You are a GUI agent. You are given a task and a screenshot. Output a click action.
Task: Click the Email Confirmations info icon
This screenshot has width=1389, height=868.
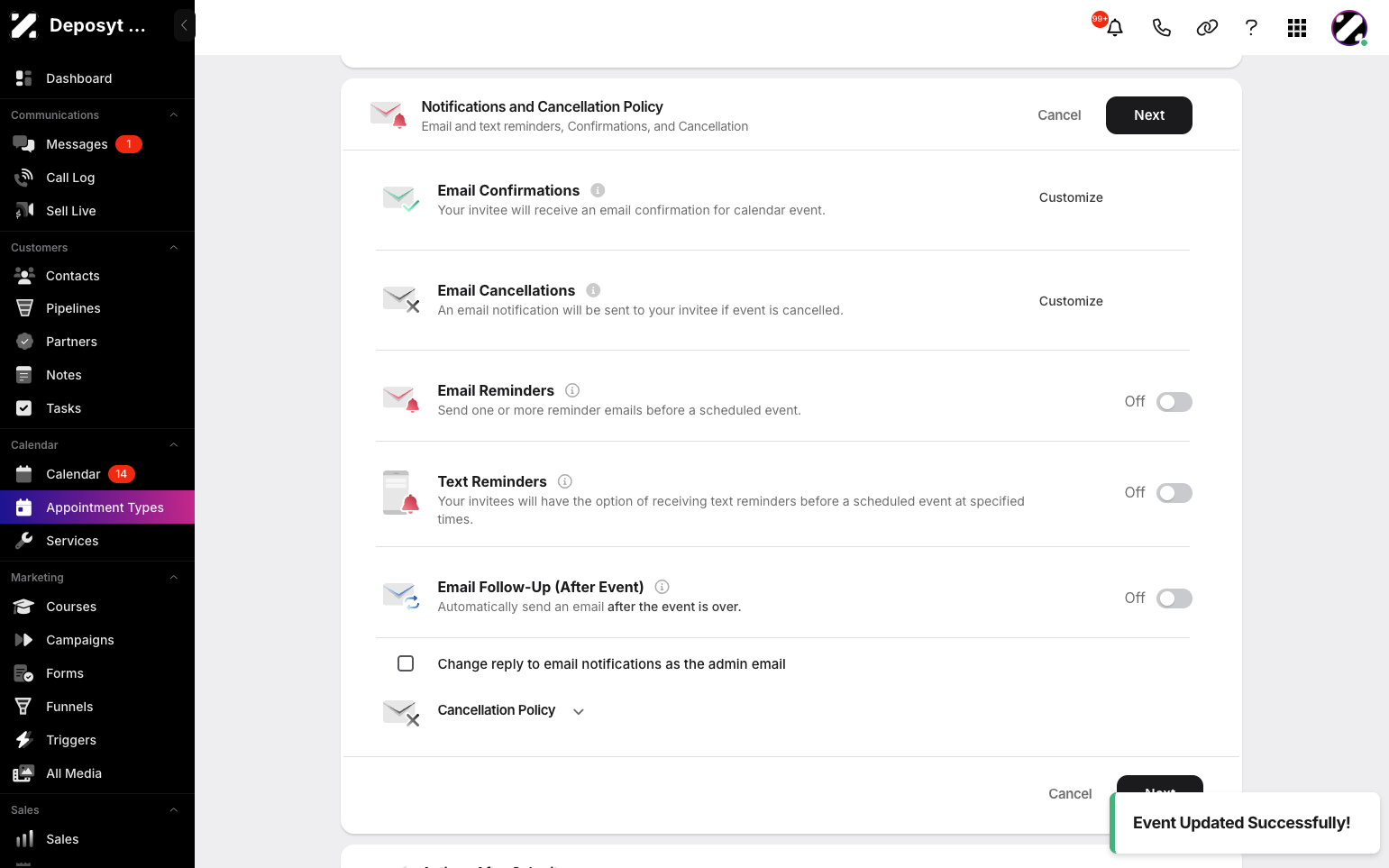tap(598, 190)
